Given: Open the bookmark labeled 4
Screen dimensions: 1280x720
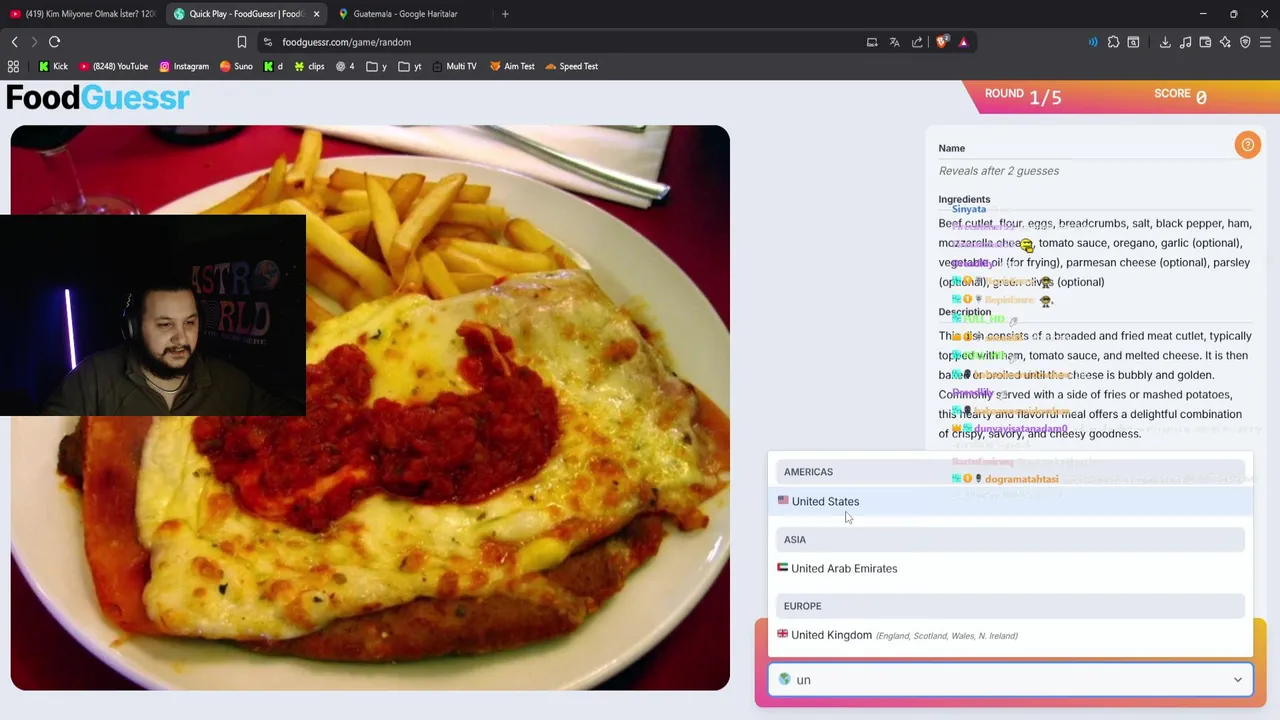Looking at the screenshot, I should (345, 66).
